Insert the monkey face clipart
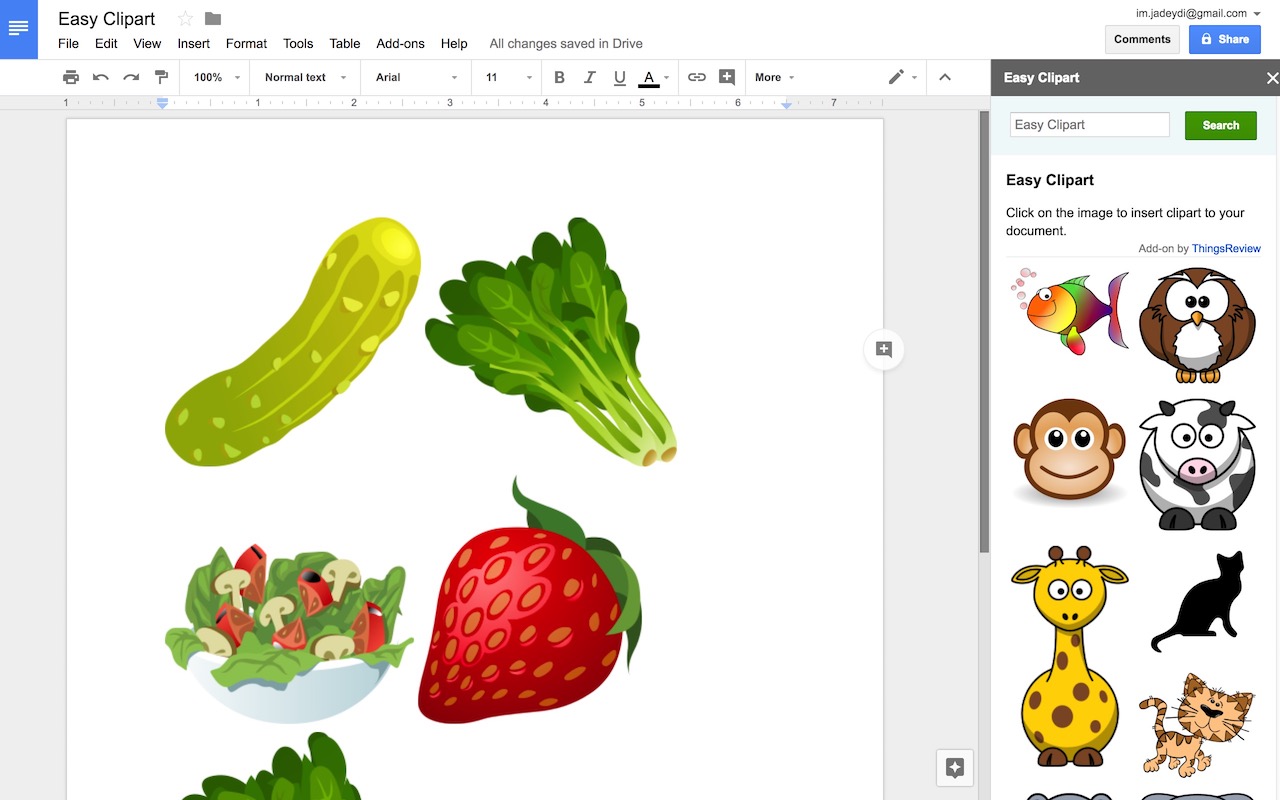This screenshot has width=1280, height=800. point(1069,451)
